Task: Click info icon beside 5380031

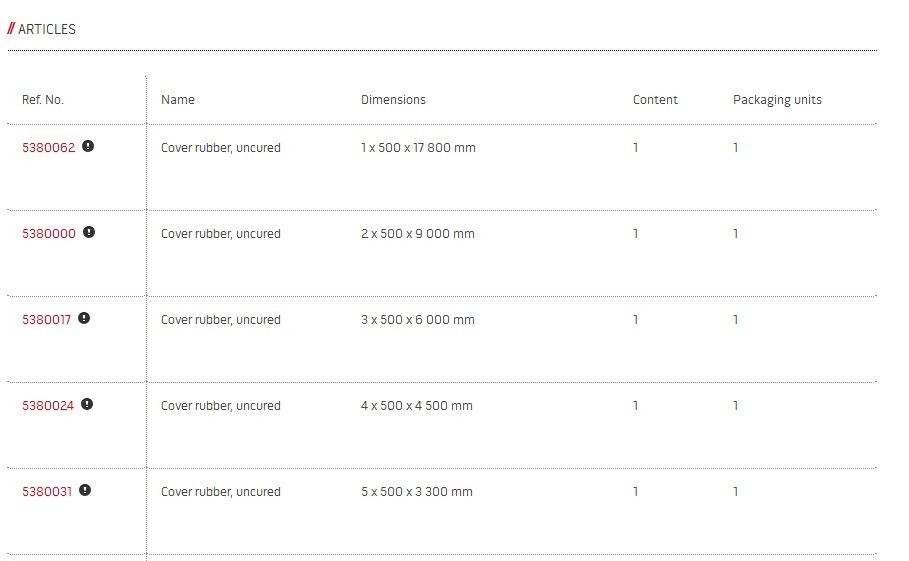Action: pos(85,490)
